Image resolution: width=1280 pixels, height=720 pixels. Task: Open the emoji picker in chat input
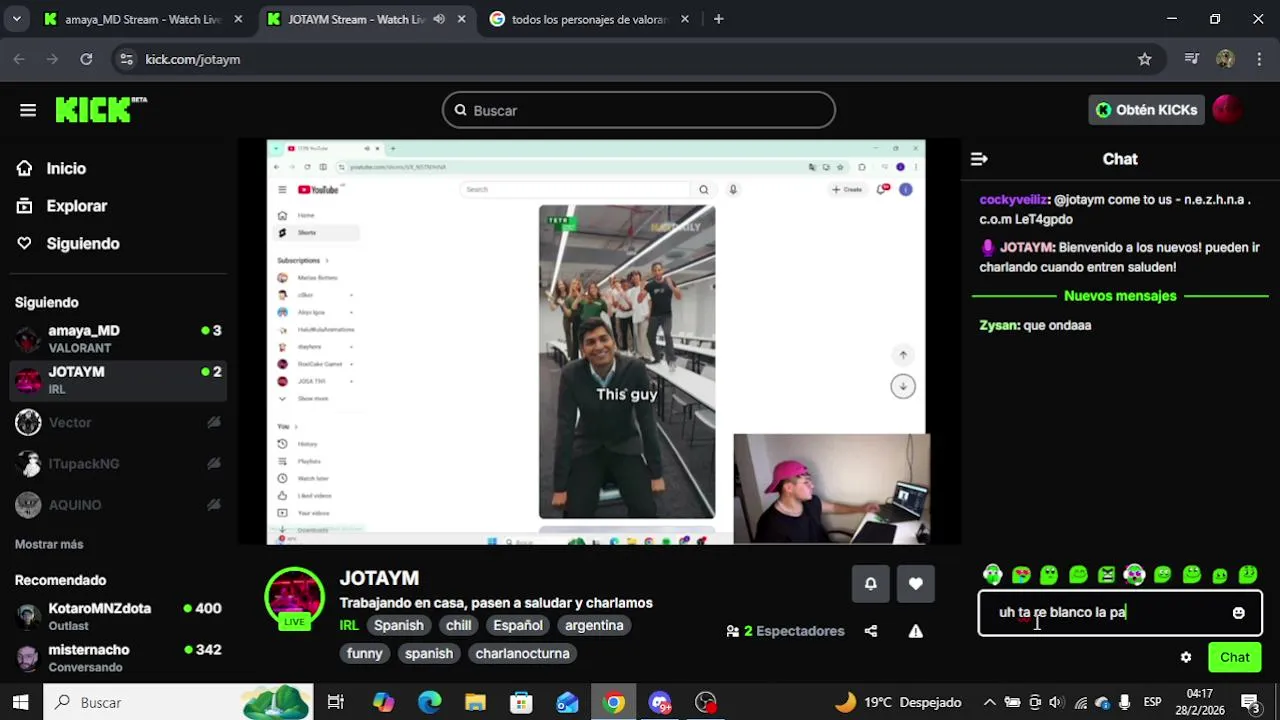click(1238, 613)
